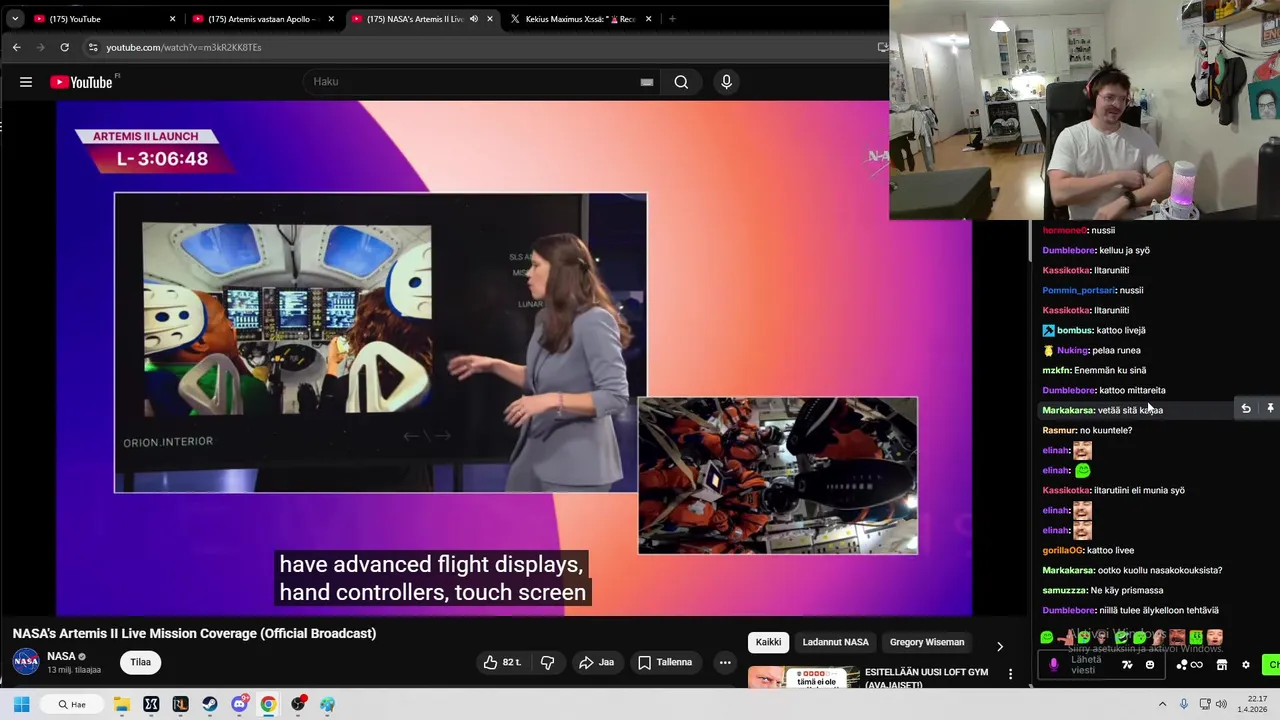
Task: Click the taskbar Hae search box
Action: (x=72, y=704)
